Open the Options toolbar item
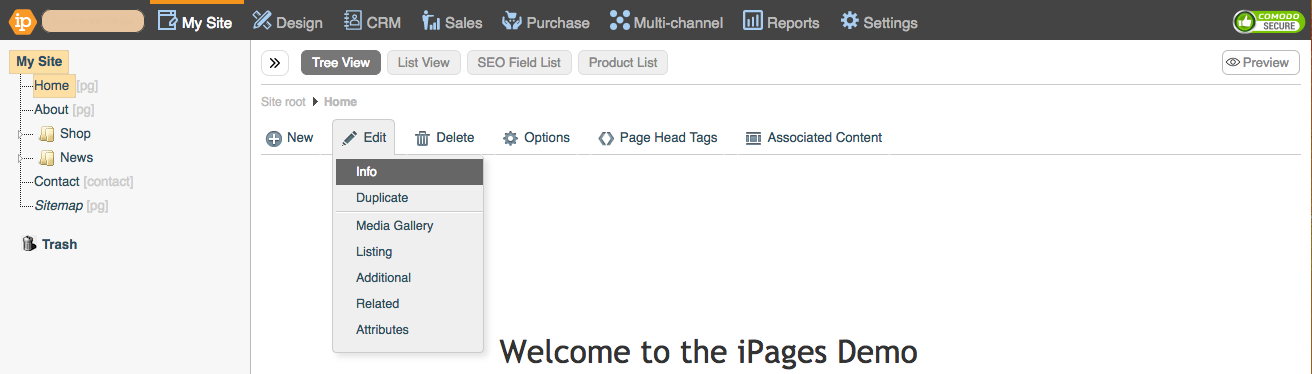The image size is (1312, 374). click(x=536, y=138)
